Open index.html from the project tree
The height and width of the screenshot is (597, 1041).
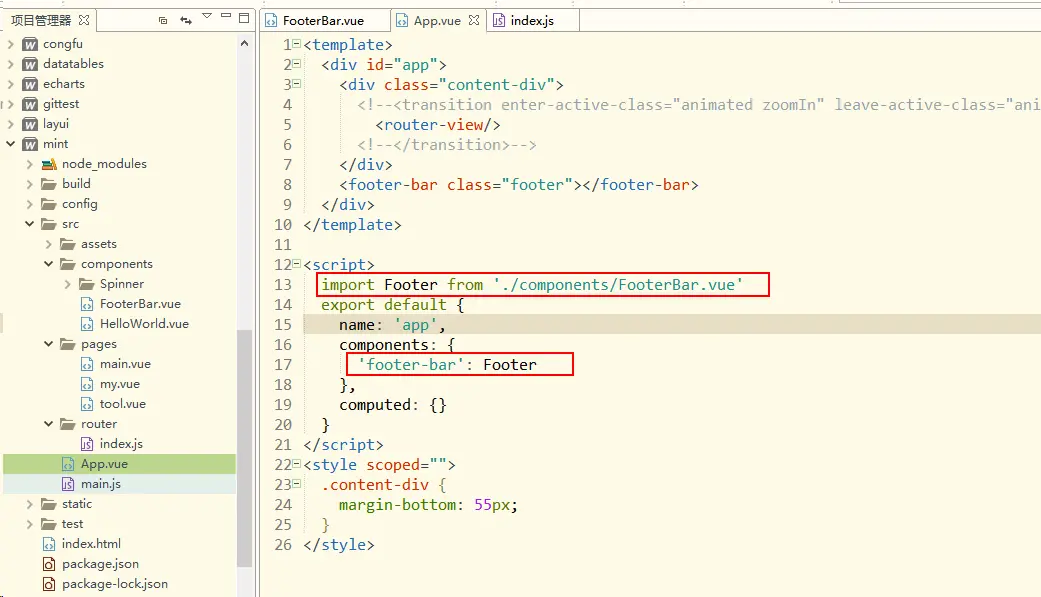coord(91,544)
